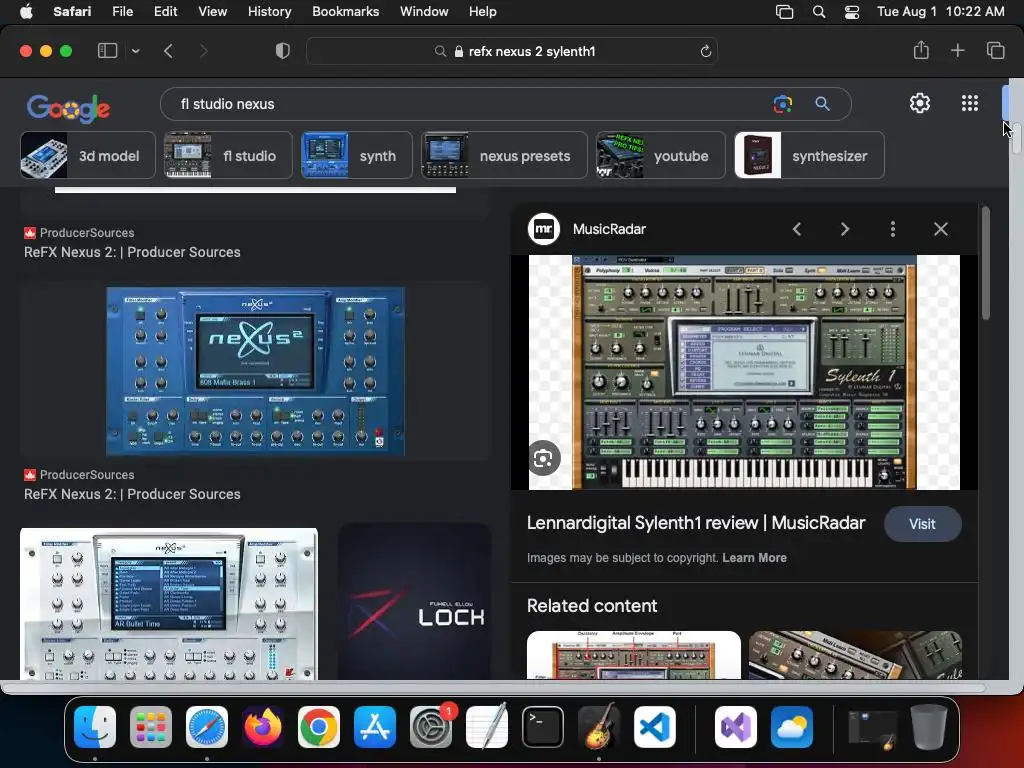The height and width of the screenshot is (768, 1024).
Task: Click the address bar with refx nexus 2 sylenth1
Action: [511, 51]
